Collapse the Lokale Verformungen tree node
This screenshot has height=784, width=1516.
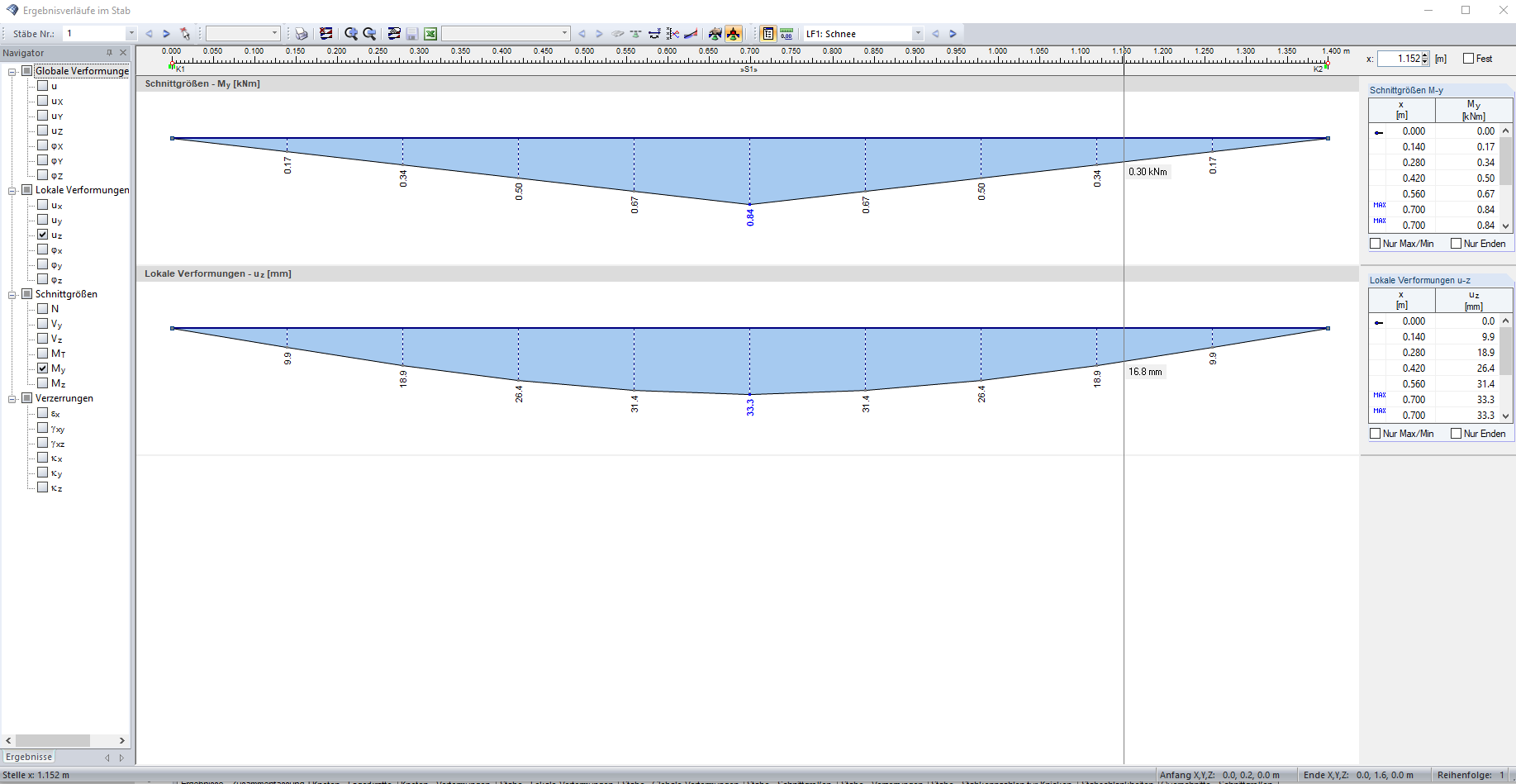click(x=12, y=191)
